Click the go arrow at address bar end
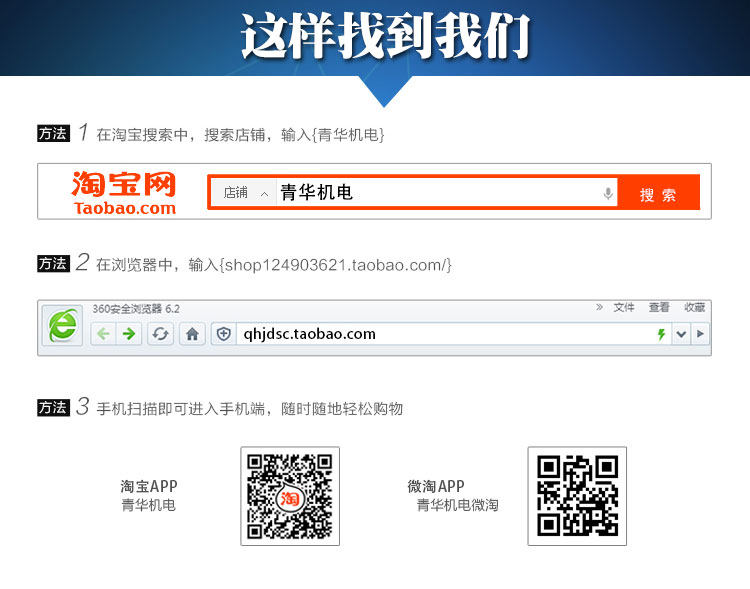 700,334
